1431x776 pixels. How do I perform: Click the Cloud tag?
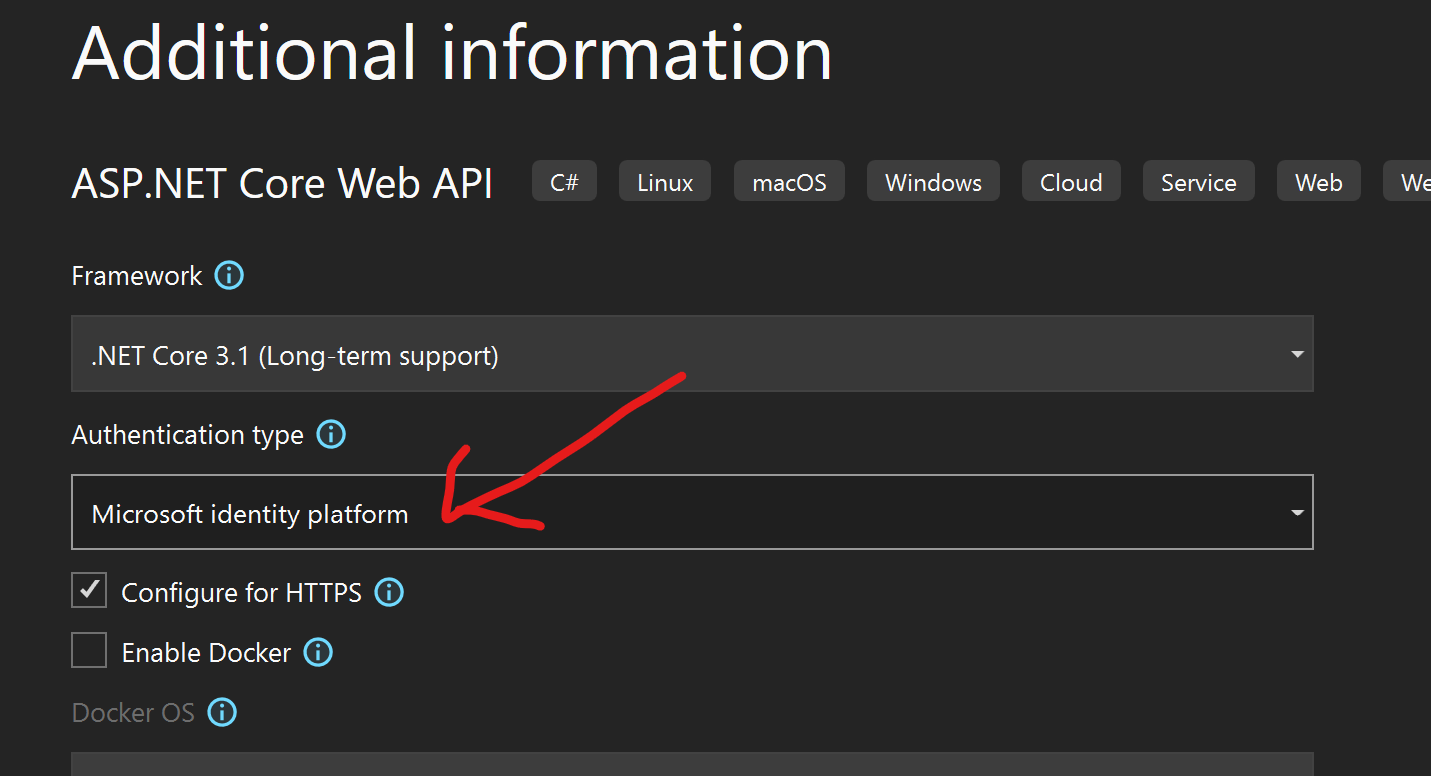pos(1071,182)
